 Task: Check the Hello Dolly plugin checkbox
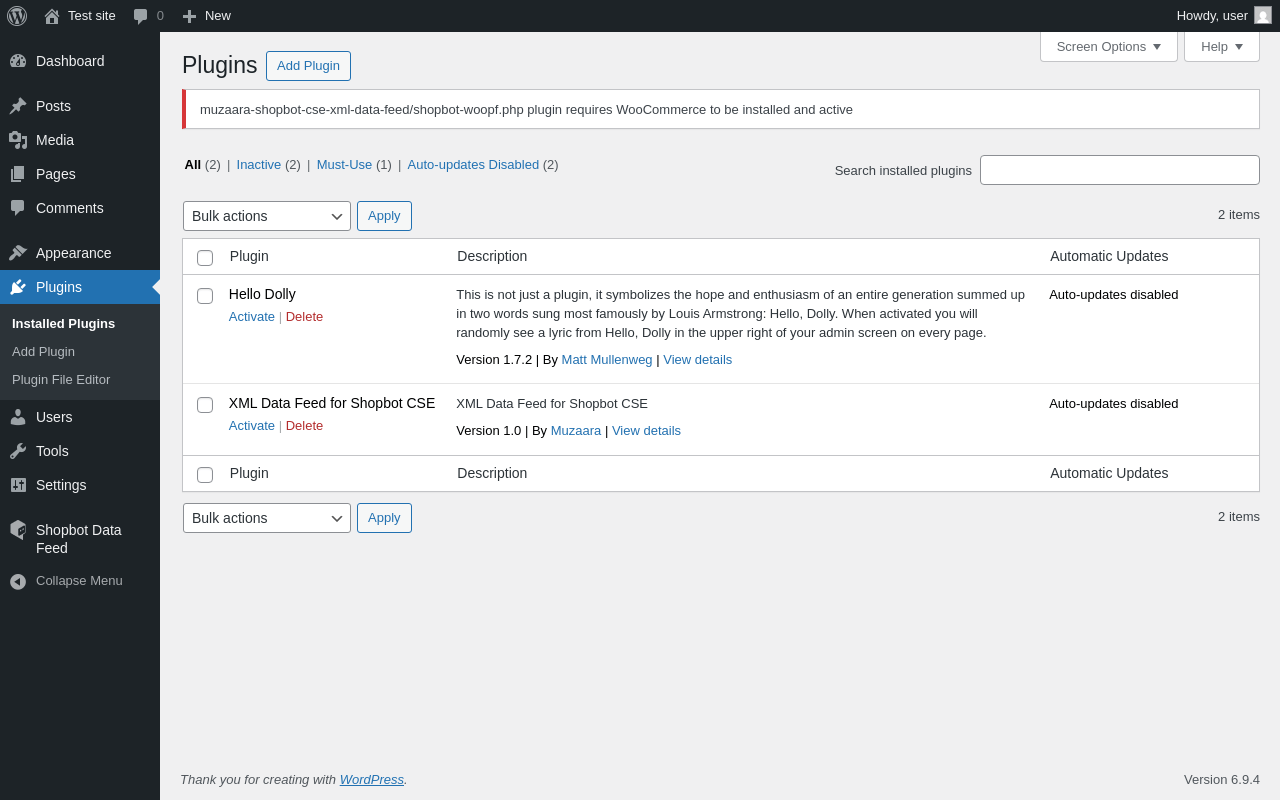coord(205,296)
